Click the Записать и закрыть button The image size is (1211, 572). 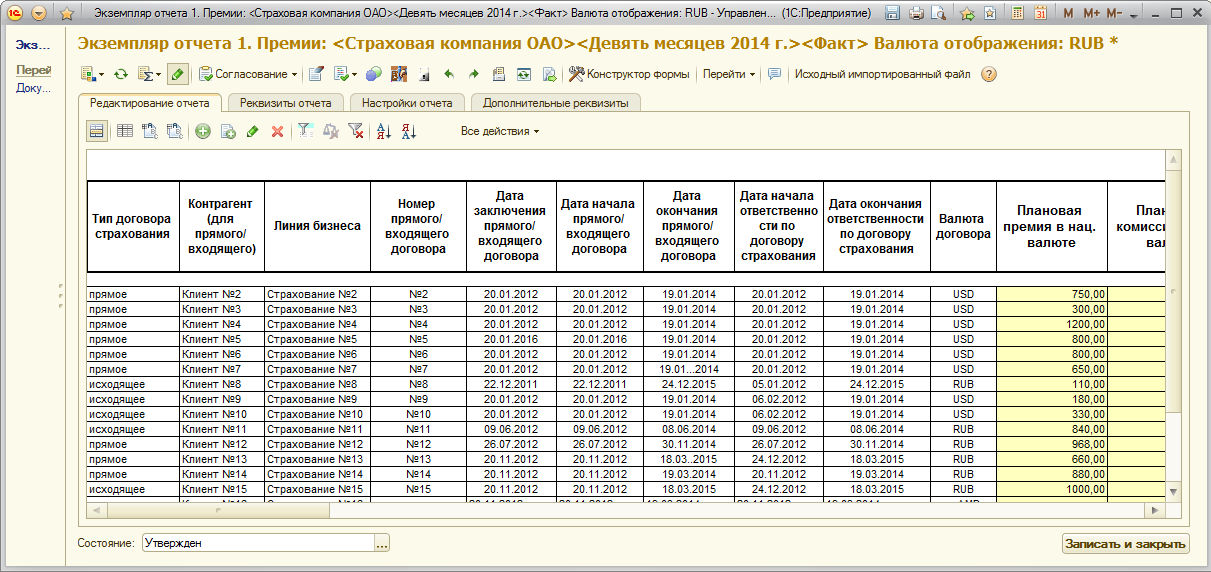[1125, 544]
